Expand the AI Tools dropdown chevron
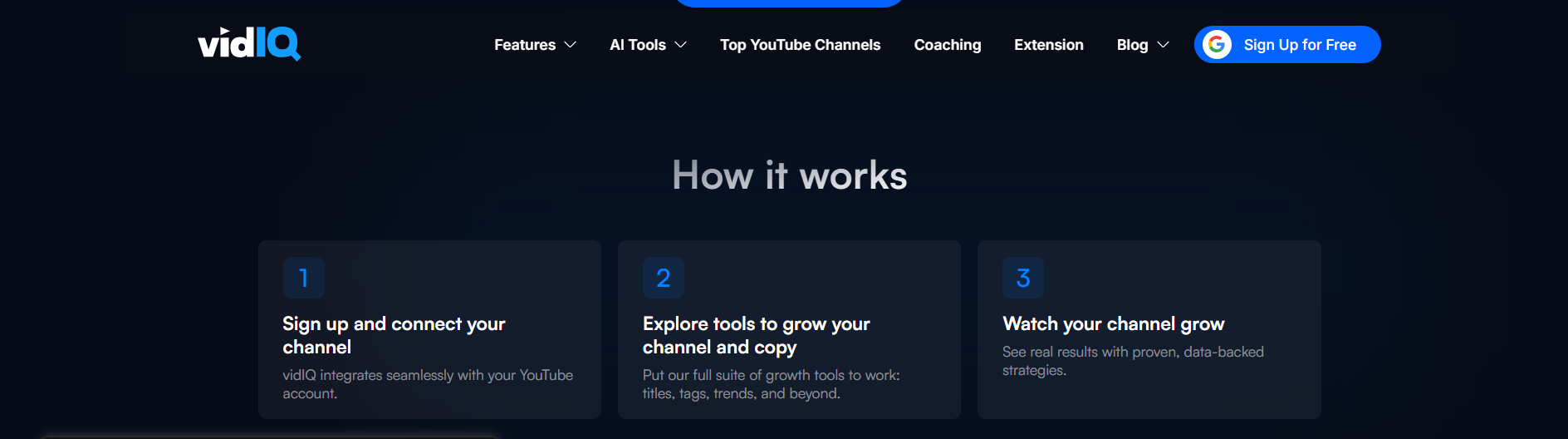This screenshot has height=439, width=1568. (x=680, y=45)
